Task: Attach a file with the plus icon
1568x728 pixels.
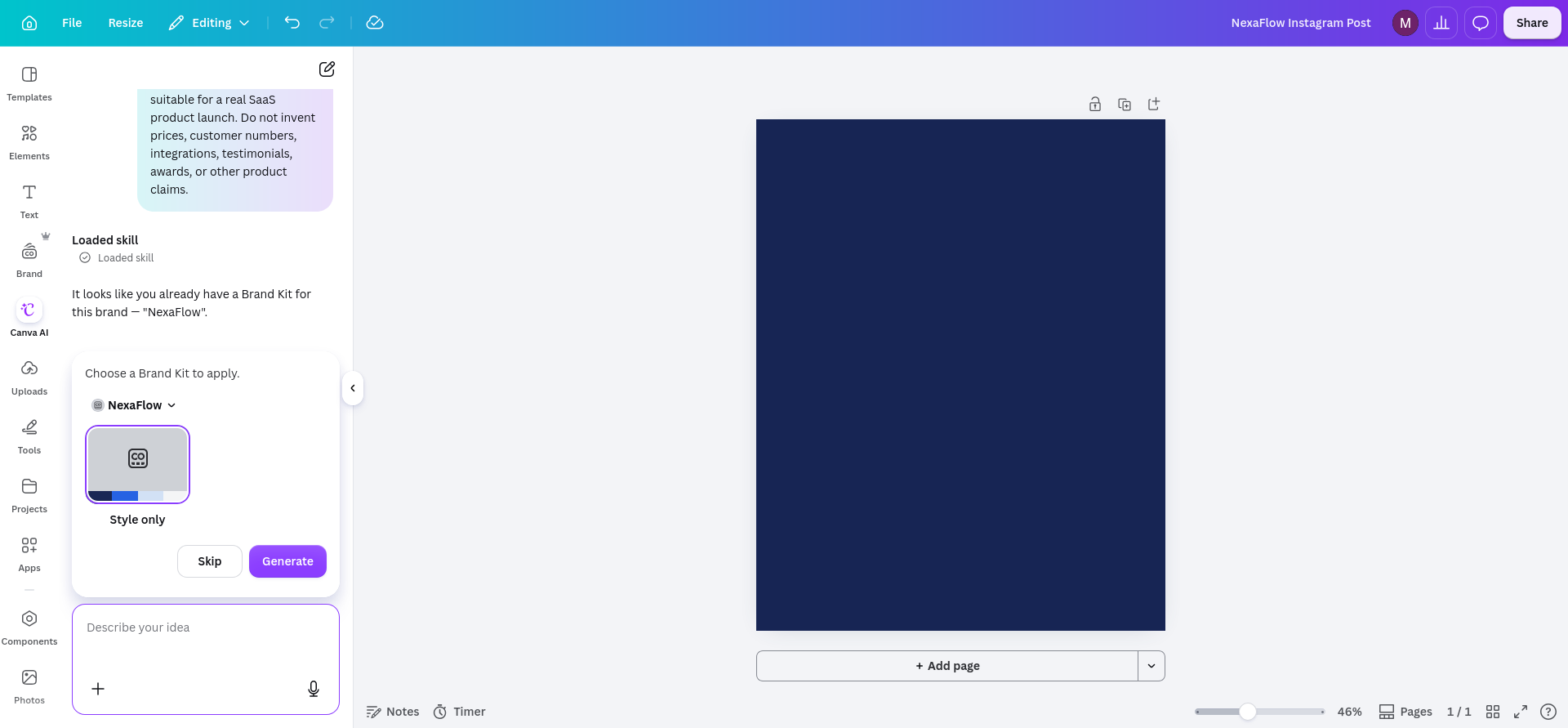Action: [x=98, y=689]
